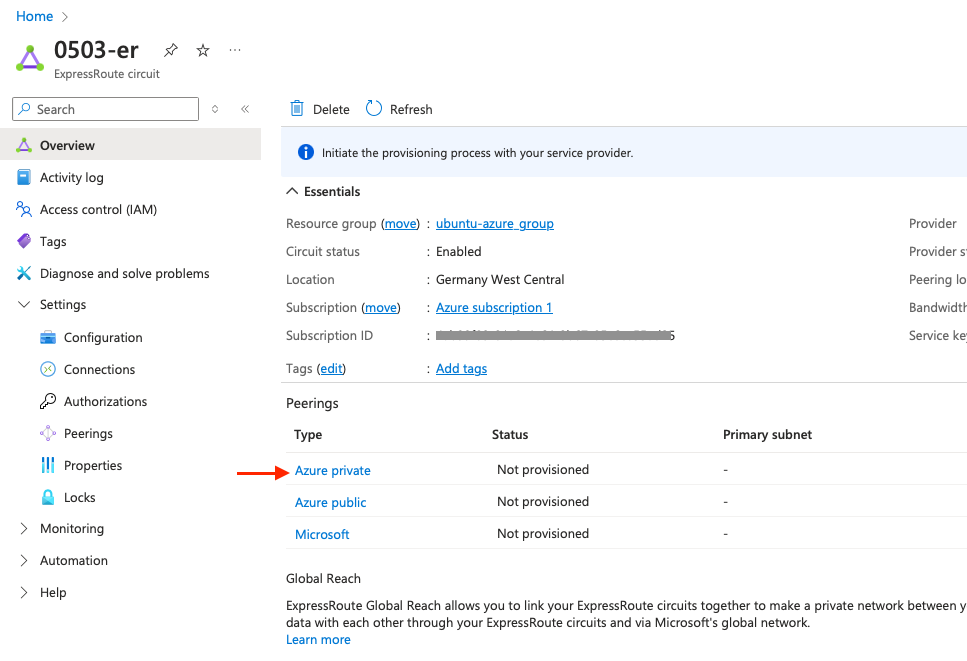Click the Overview icon in sidebar
Viewport: 967px width, 661px height.
24,146
